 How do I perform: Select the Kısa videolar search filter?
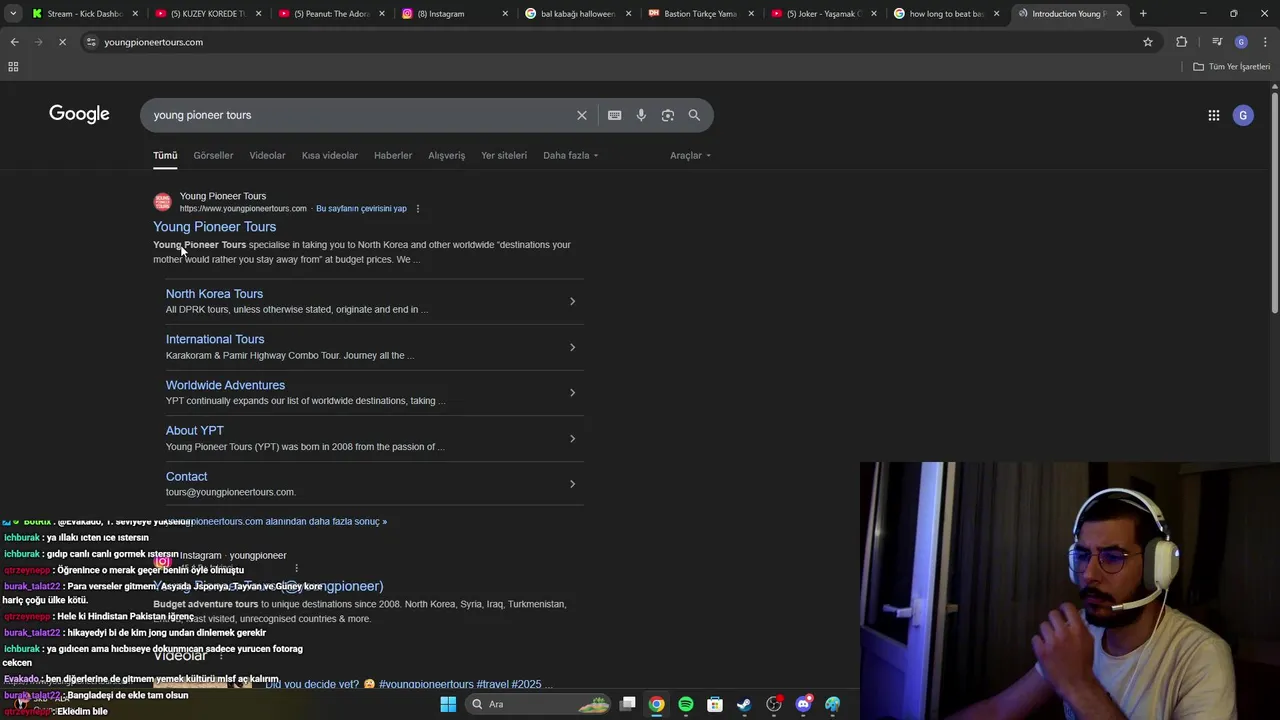click(x=330, y=155)
